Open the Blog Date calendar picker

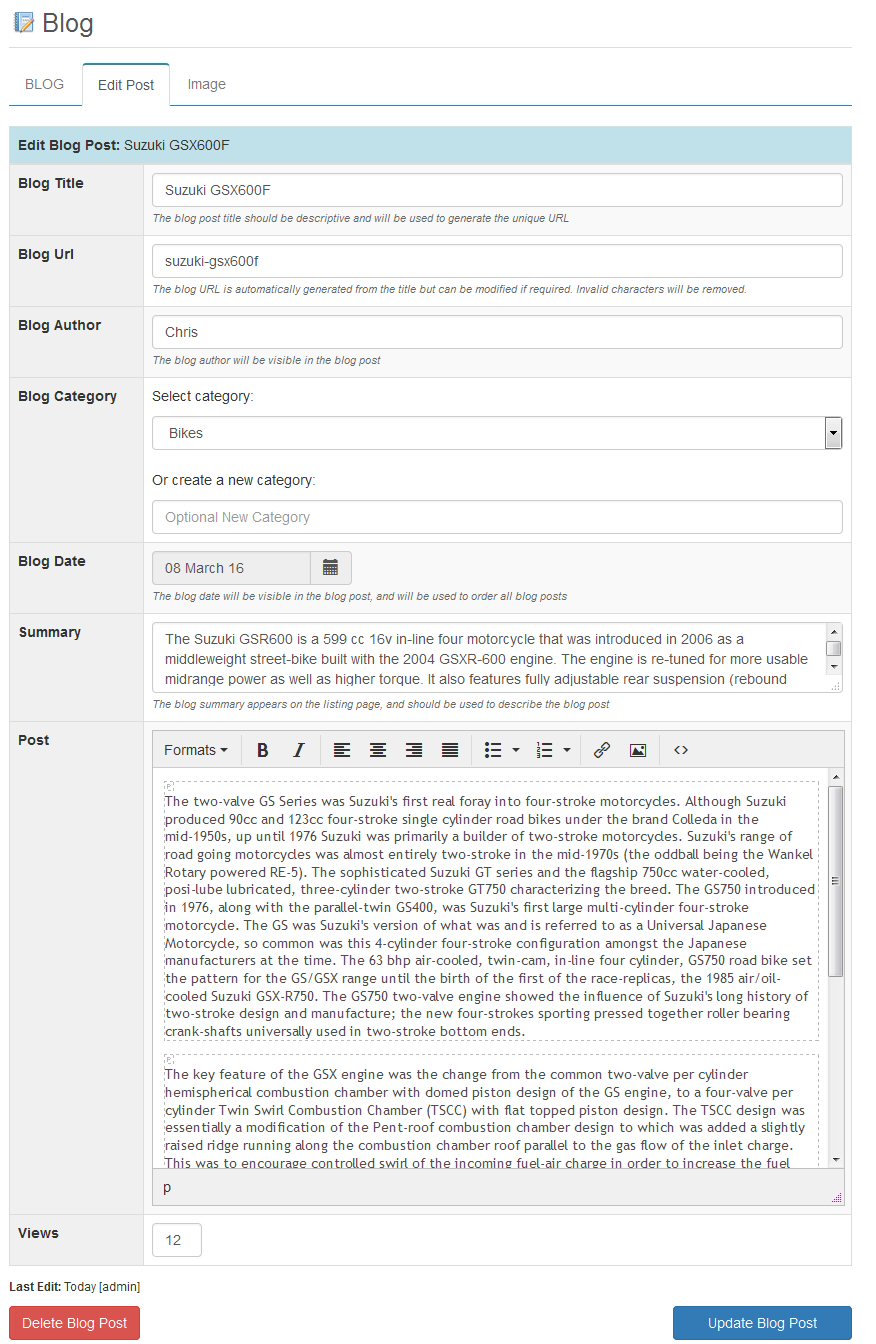331,568
